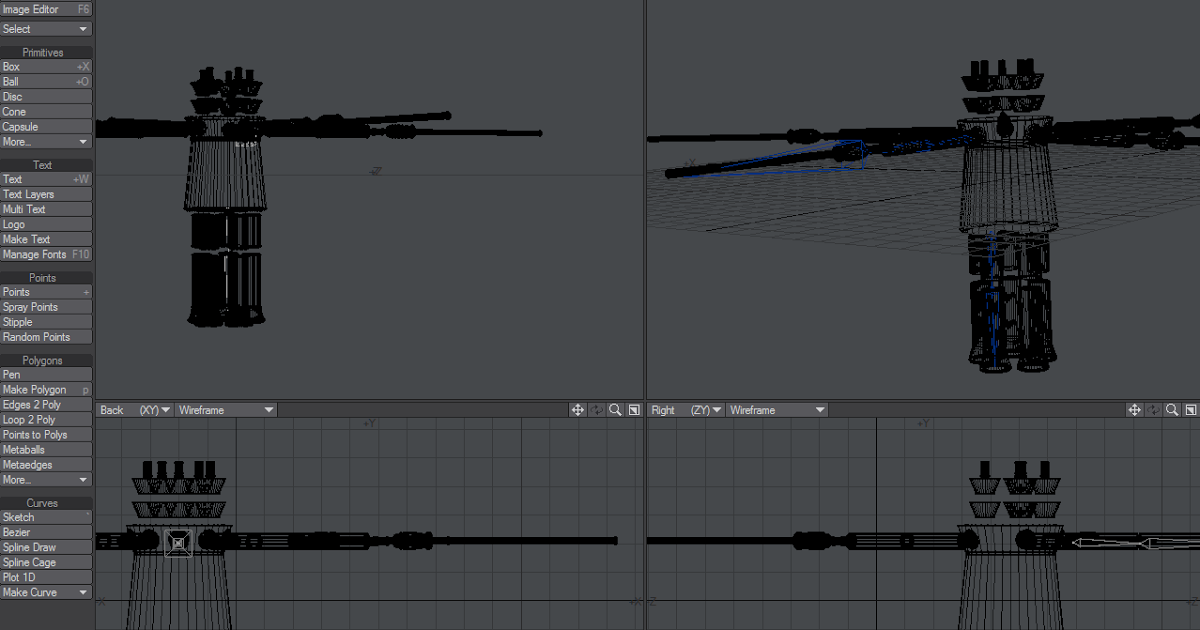Click the zoom magnifier icon in Back viewport toolbar
This screenshot has height=630, width=1200.
(x=615, y=409)
